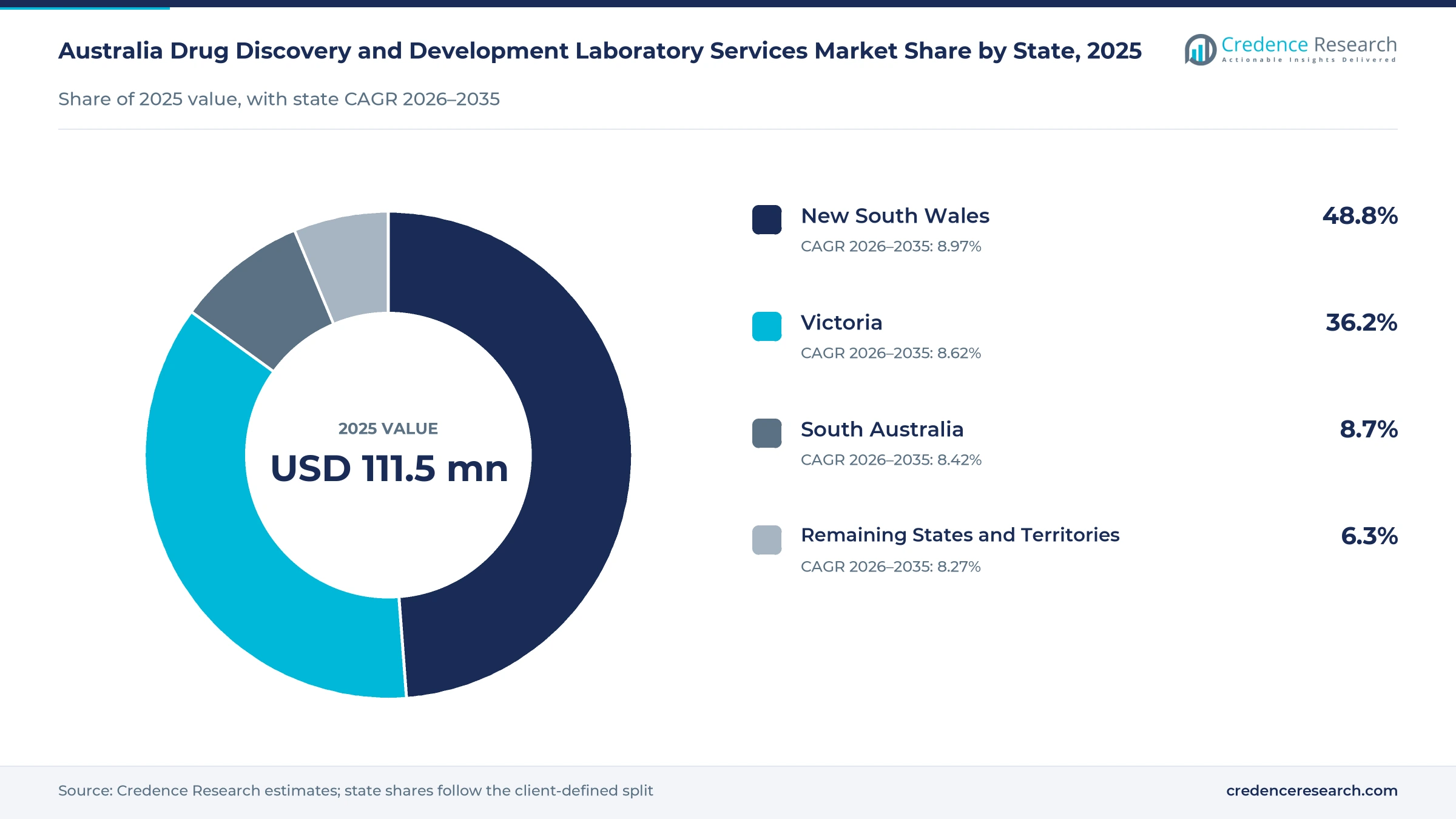Click the Credence Research logo icon

pyautogui.click(x=1200, y=50)
